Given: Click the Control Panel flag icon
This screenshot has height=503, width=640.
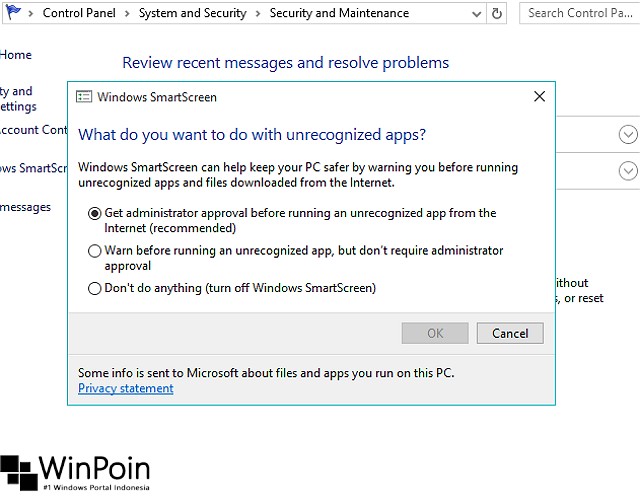Looking at the screenshot, I should (x=13, y=11).
